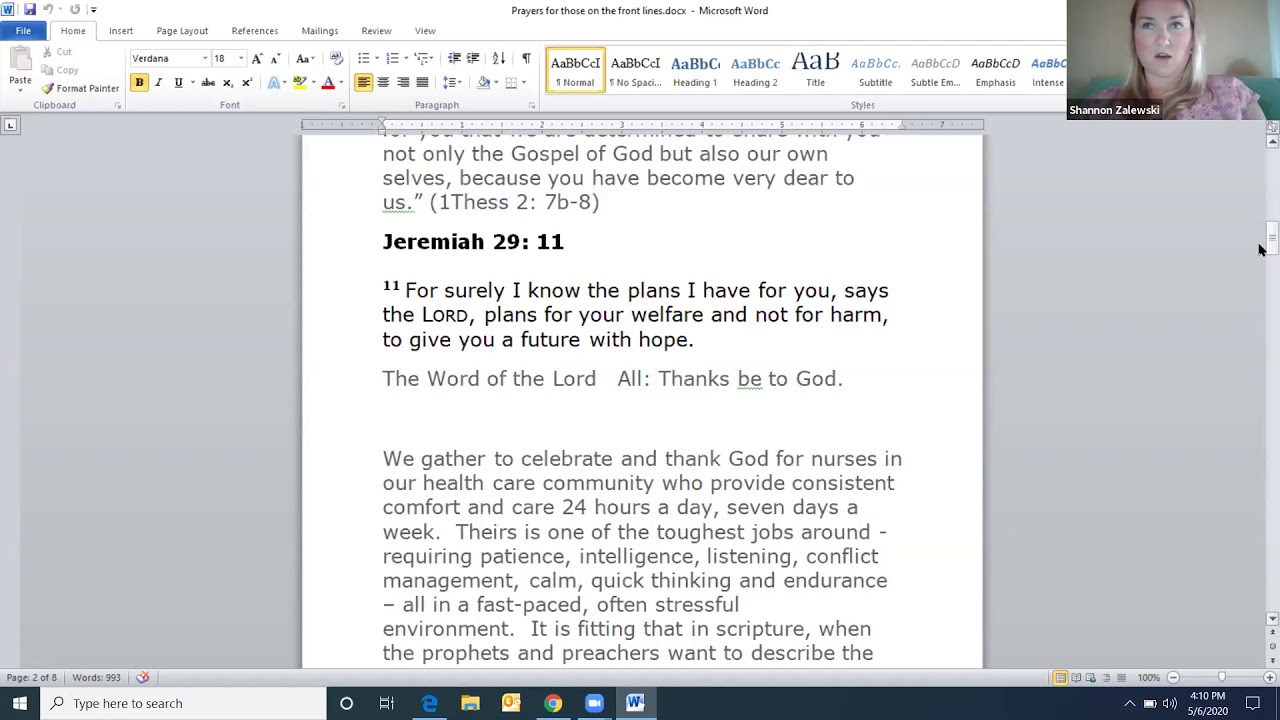Increase paragraph indent
Image resolution: width=1280 pixels, height=720 pixels.
473,58
